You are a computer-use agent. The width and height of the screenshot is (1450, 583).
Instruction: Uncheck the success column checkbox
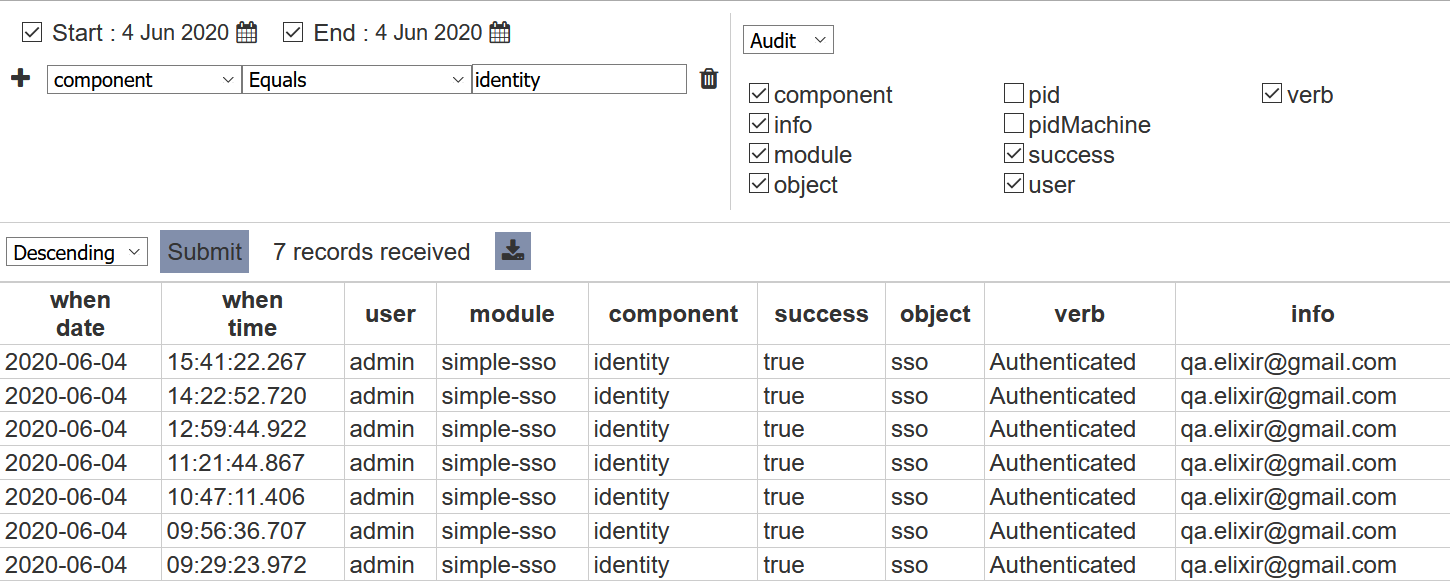click(x=1014, y=154)
